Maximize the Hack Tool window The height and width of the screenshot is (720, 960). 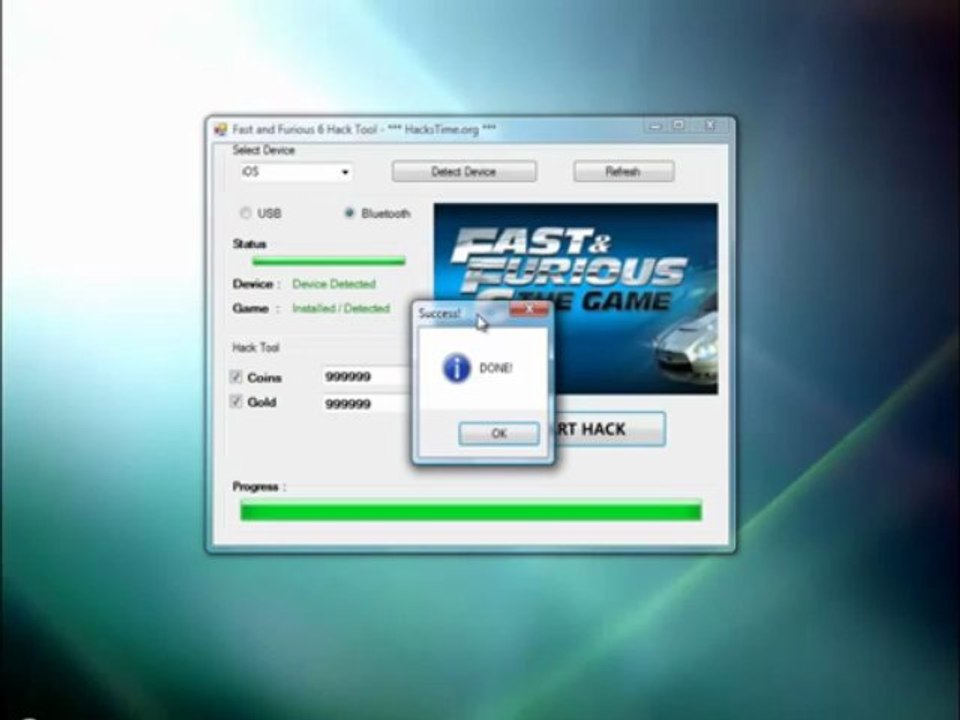click(x=678, y=126)
